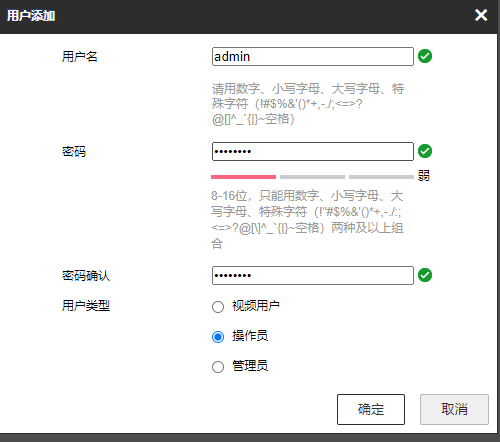Click the 用户添加 dialog title
500x442 pixels.
tap(31, 16)
